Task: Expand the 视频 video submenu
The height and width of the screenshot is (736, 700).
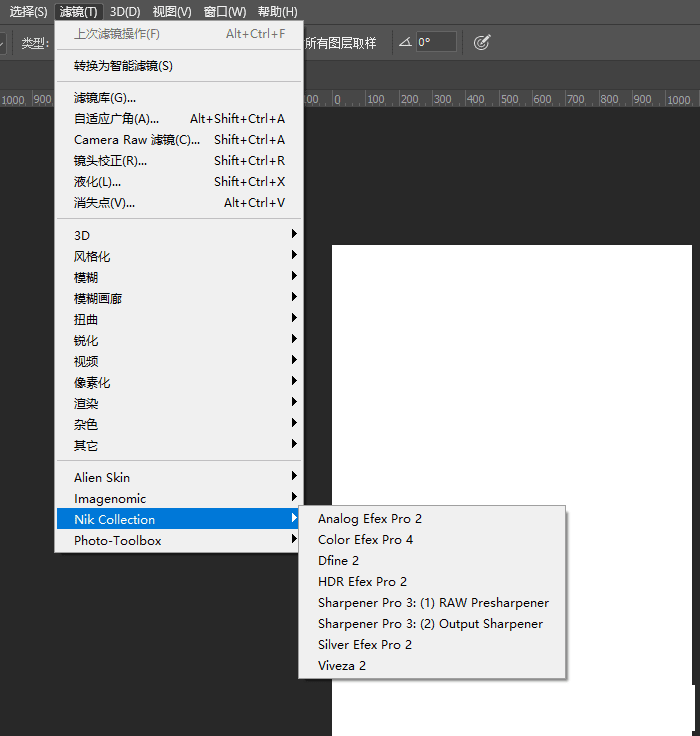Action: point(179,361)
